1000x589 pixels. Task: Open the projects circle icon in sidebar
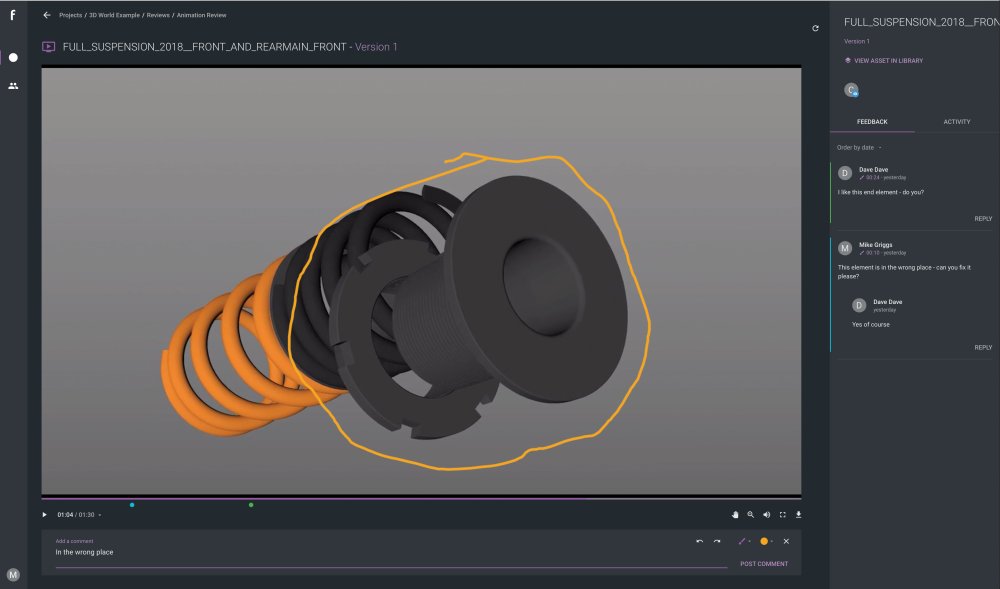(x=13, y=57)
